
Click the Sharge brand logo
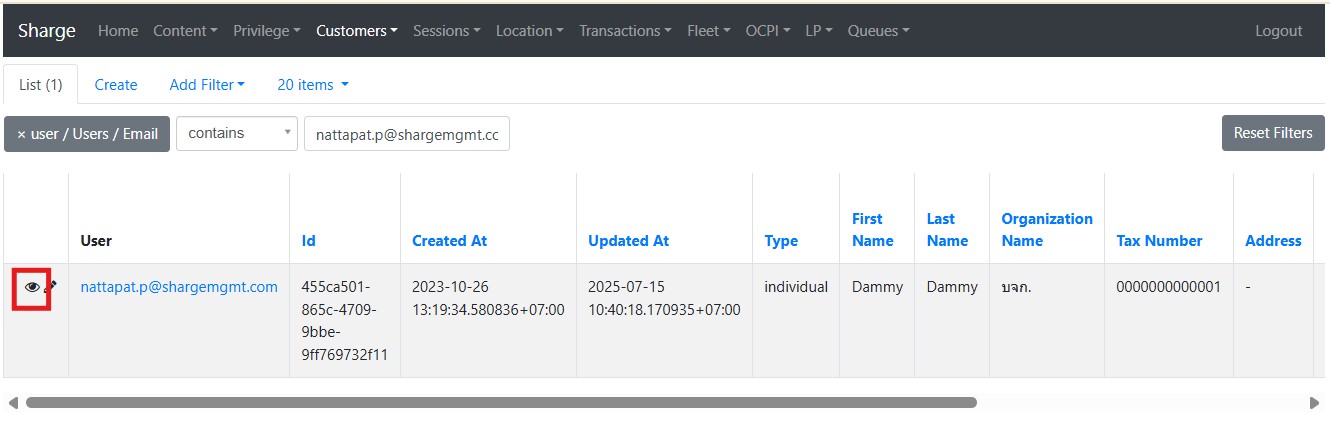pos(47,31)
